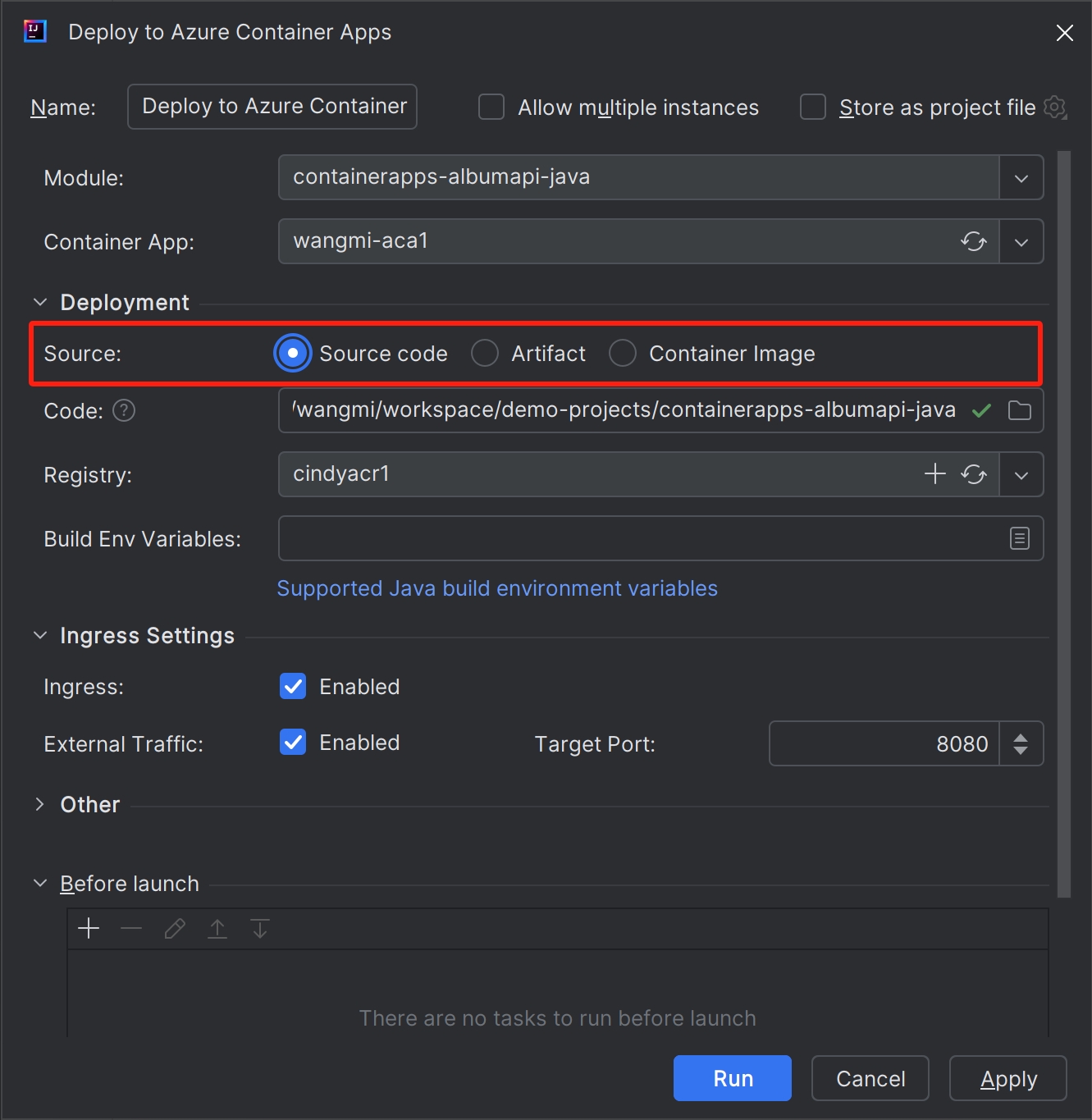Open Supported Java build environment variables link
The width and height of the screenshot is (1092, 1120).
point(497,588)
